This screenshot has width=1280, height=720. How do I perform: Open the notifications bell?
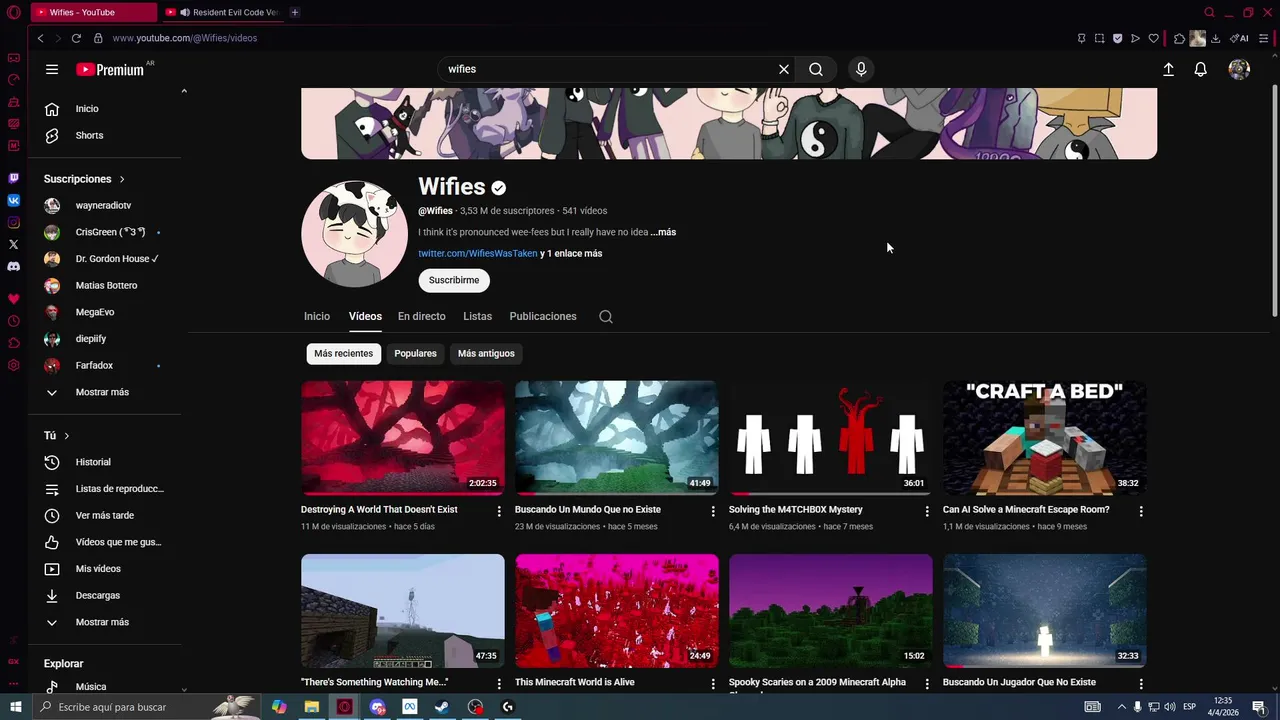(x=1201, y=69)
